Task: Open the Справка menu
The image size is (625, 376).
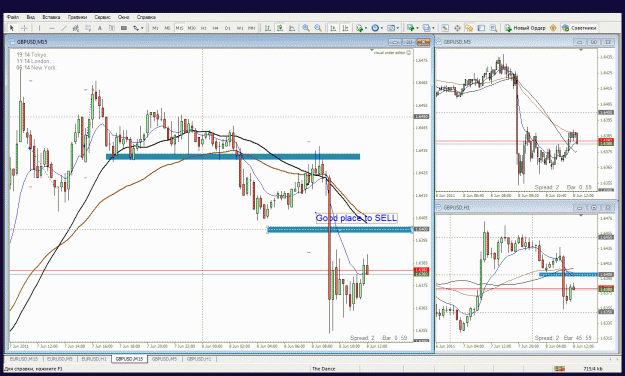Action: [x=146, y=17]
